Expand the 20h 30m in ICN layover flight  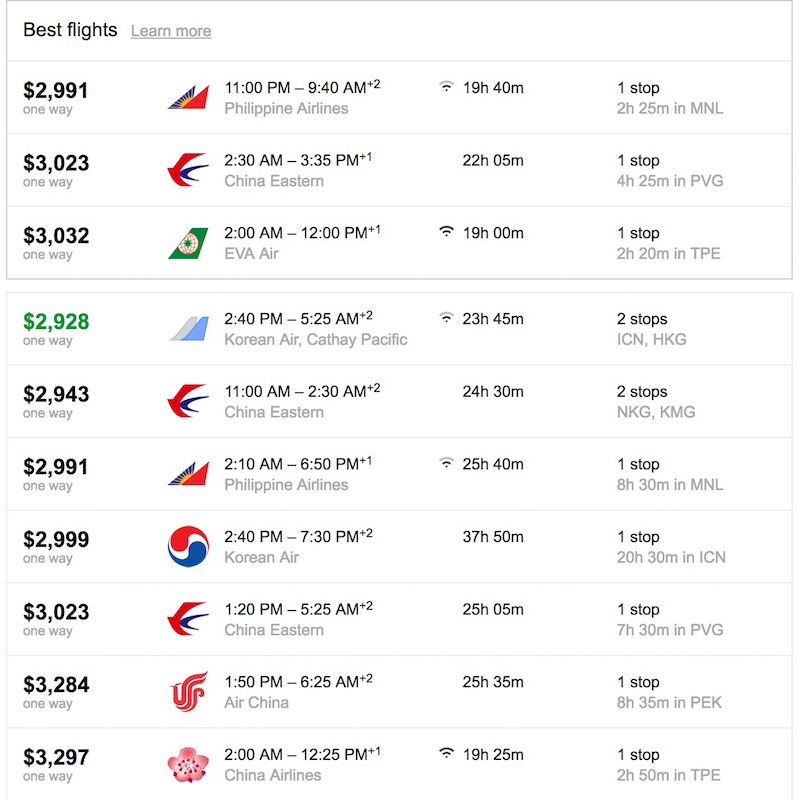(x=399, y=546)
